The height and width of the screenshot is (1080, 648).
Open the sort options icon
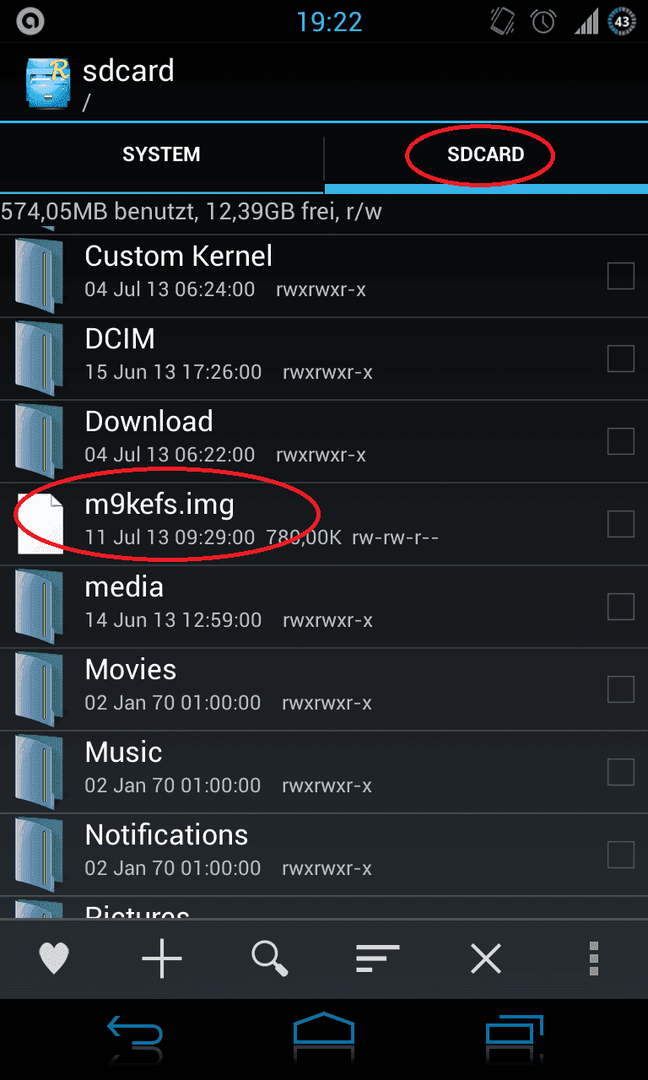(x=377, y=958)
